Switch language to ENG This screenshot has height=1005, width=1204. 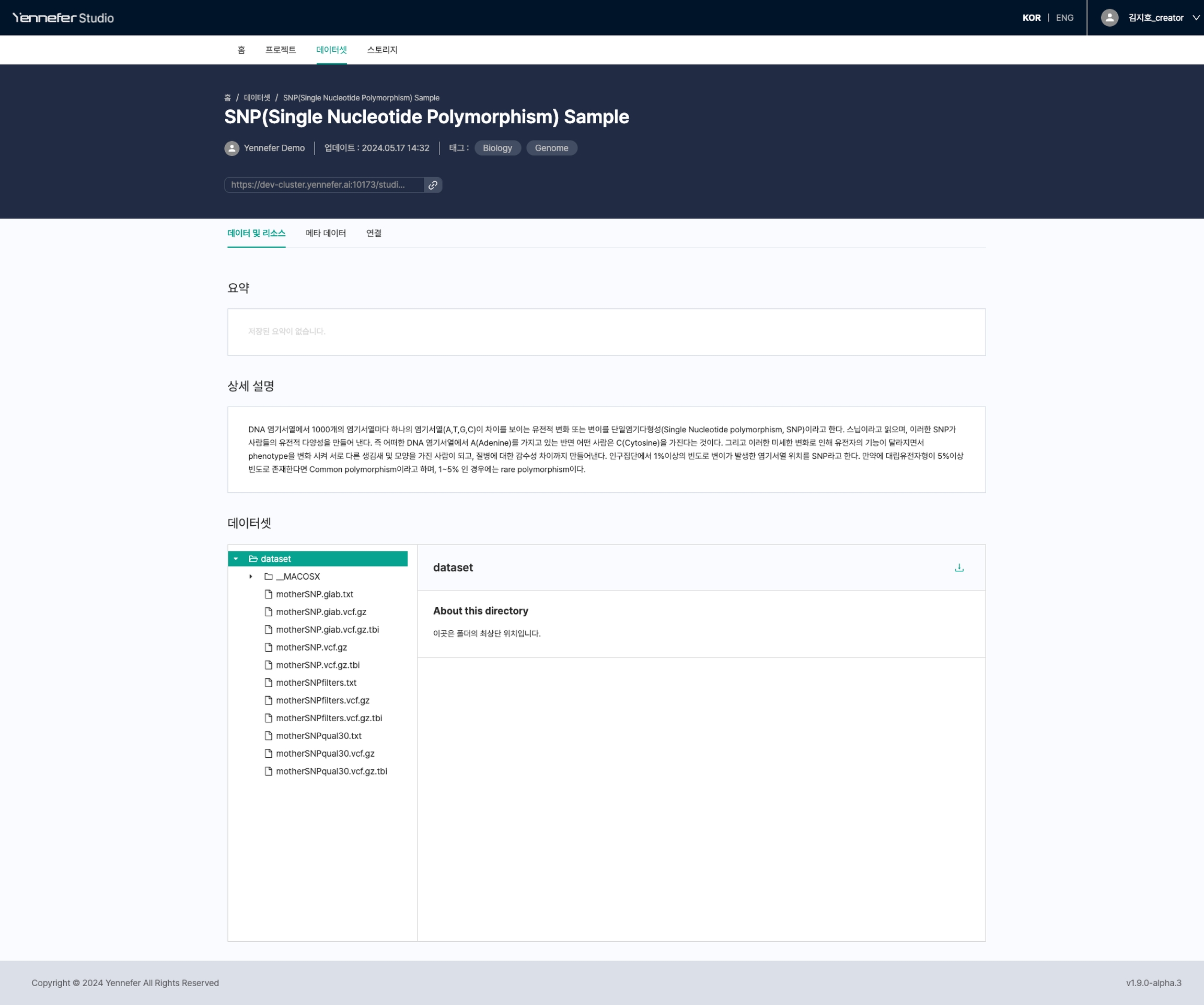point(1064,18)
